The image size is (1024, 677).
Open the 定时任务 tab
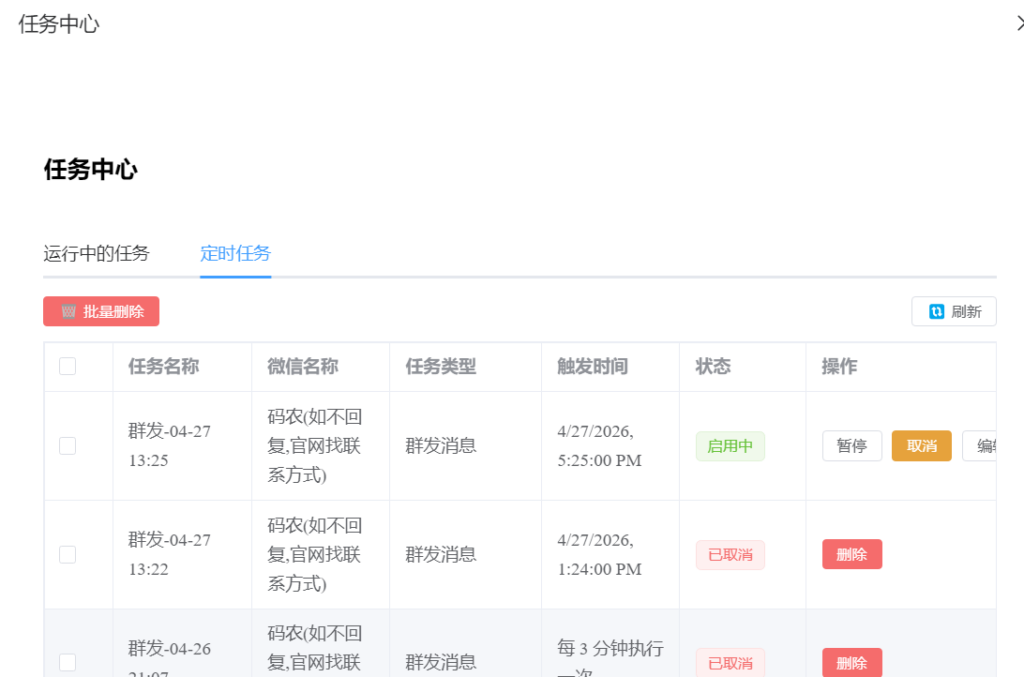235,254
